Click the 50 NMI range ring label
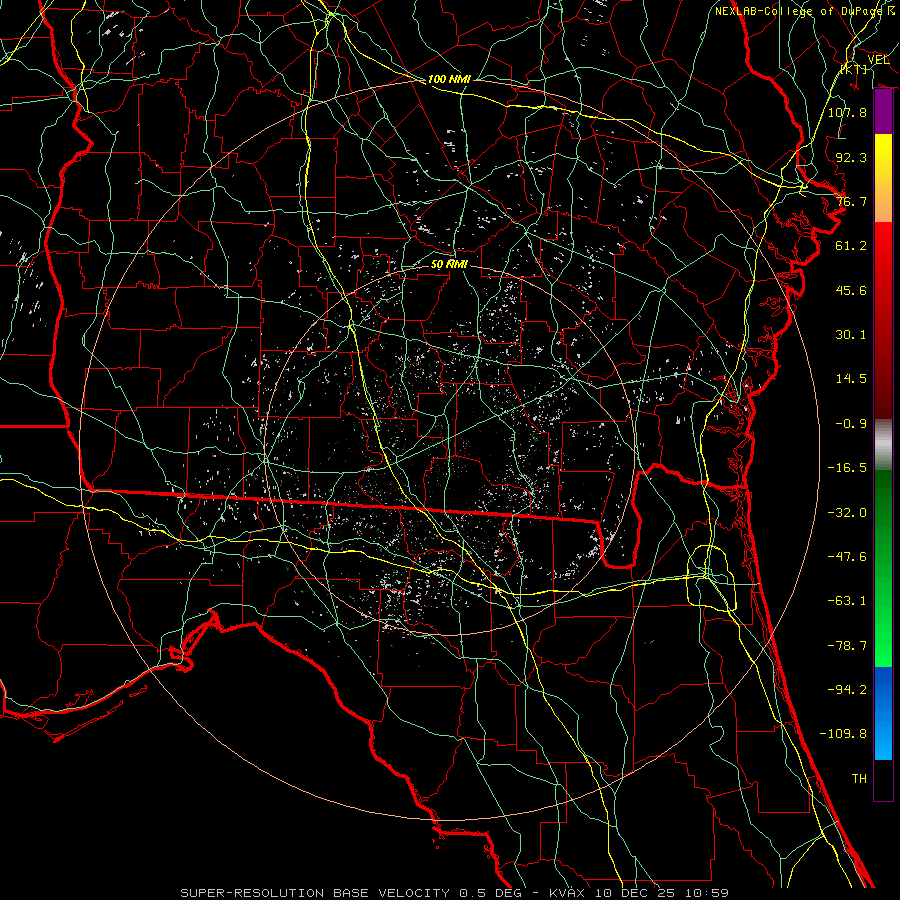This screenshot has width=900, height=900. [449, 265]
